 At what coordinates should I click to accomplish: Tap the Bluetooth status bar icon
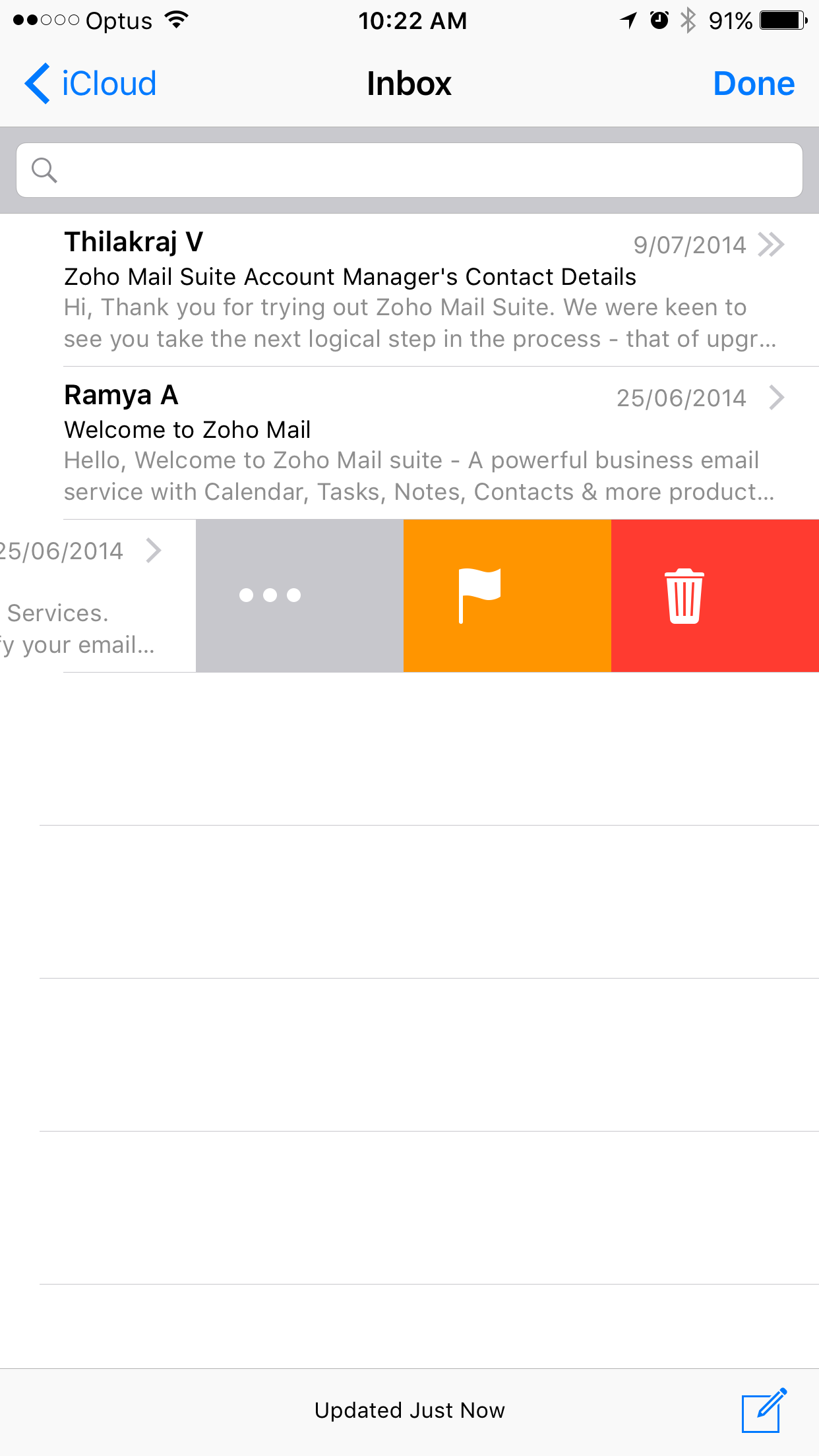tap(688, 20)
